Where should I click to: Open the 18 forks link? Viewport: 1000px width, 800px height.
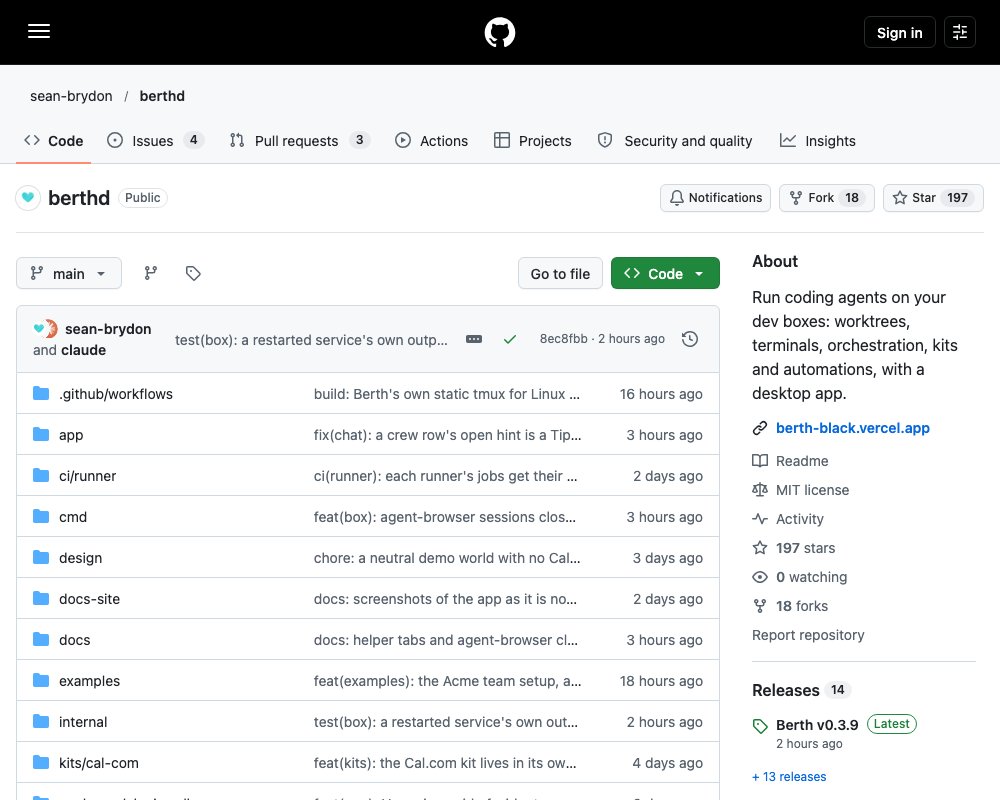click(802, 605)
